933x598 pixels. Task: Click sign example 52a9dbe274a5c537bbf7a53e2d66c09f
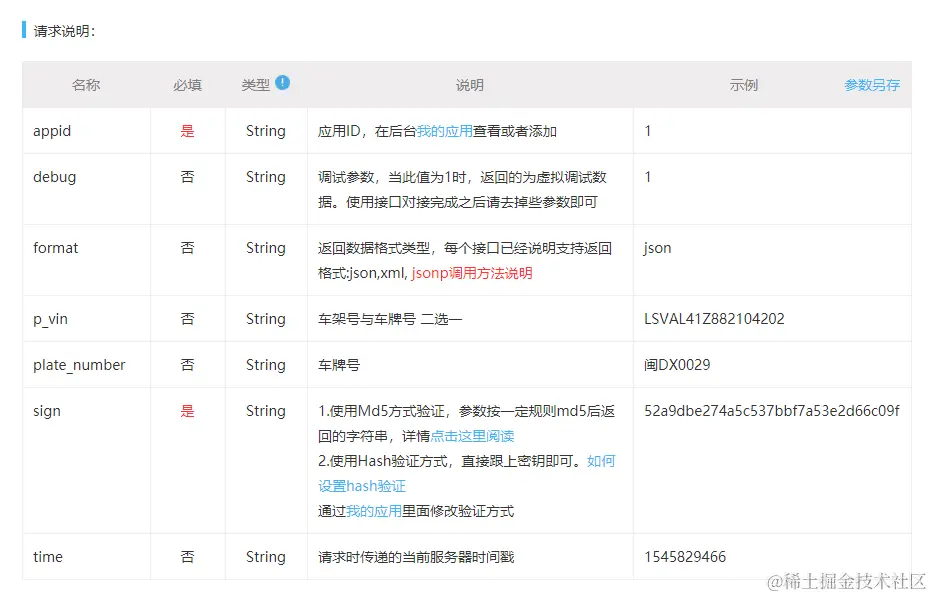(772, 411)
